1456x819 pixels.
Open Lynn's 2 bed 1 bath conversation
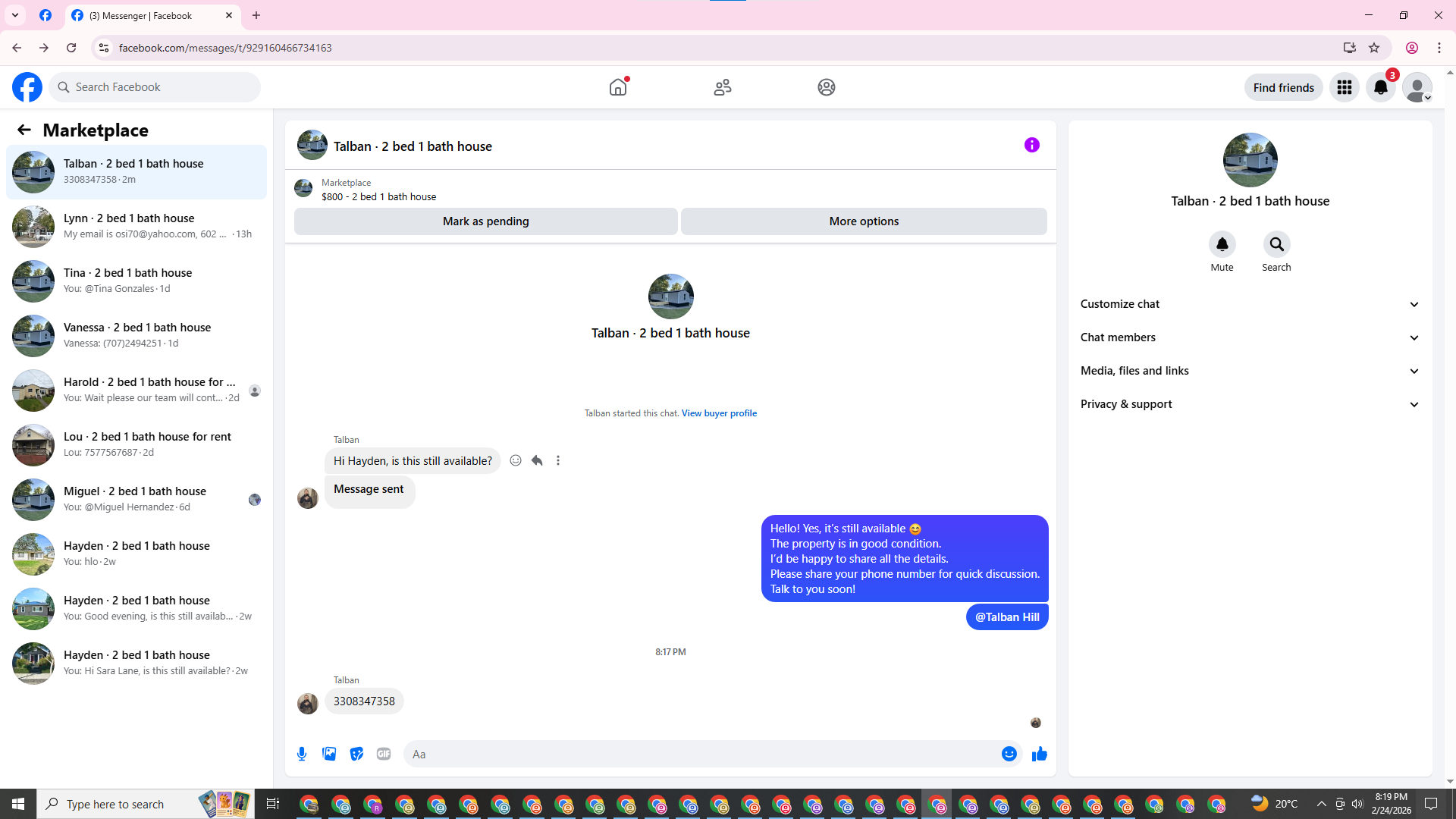pyautogui.click(x=136, y=226)
